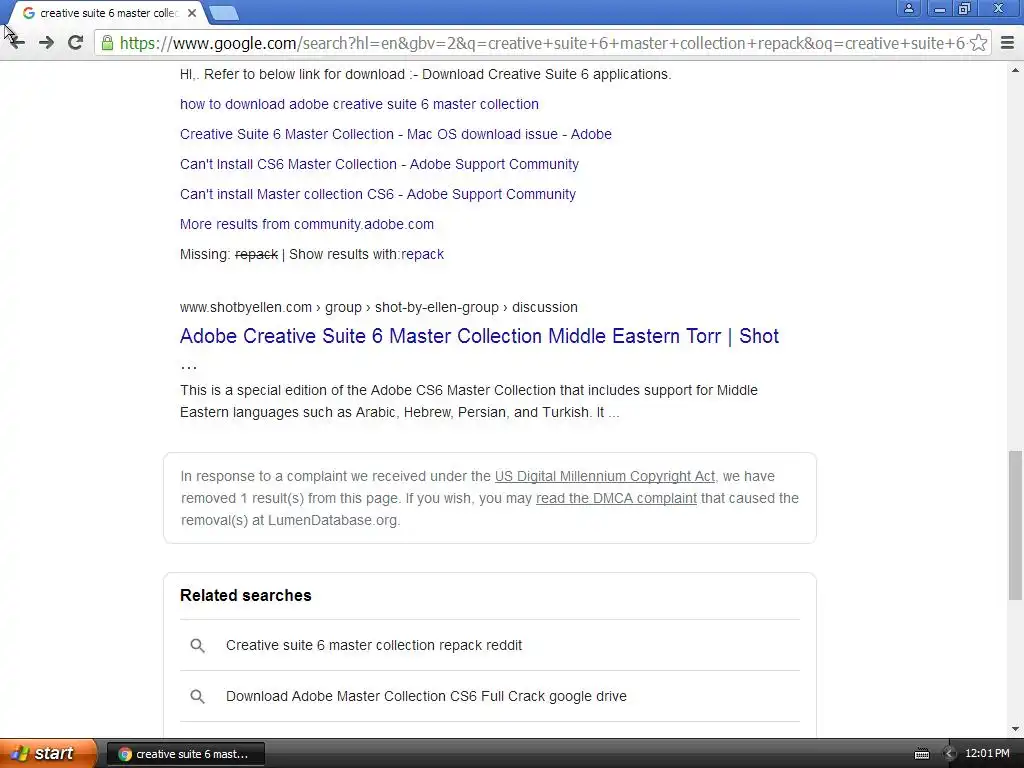Close the creative suite 6 tab

(x=192, y=13)
